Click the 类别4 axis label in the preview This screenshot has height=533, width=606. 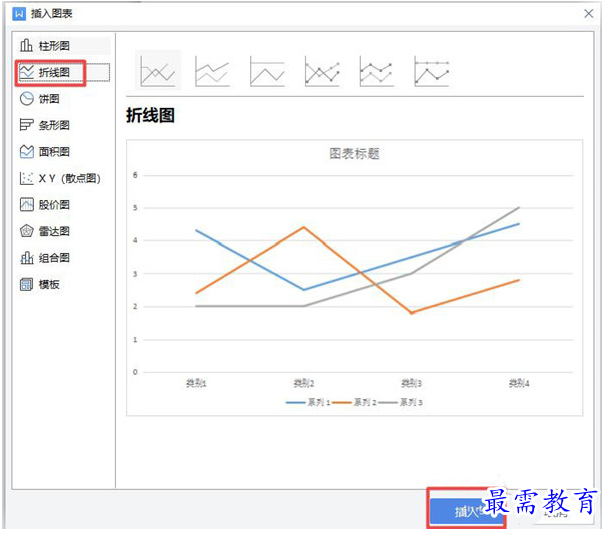point(519,383)
